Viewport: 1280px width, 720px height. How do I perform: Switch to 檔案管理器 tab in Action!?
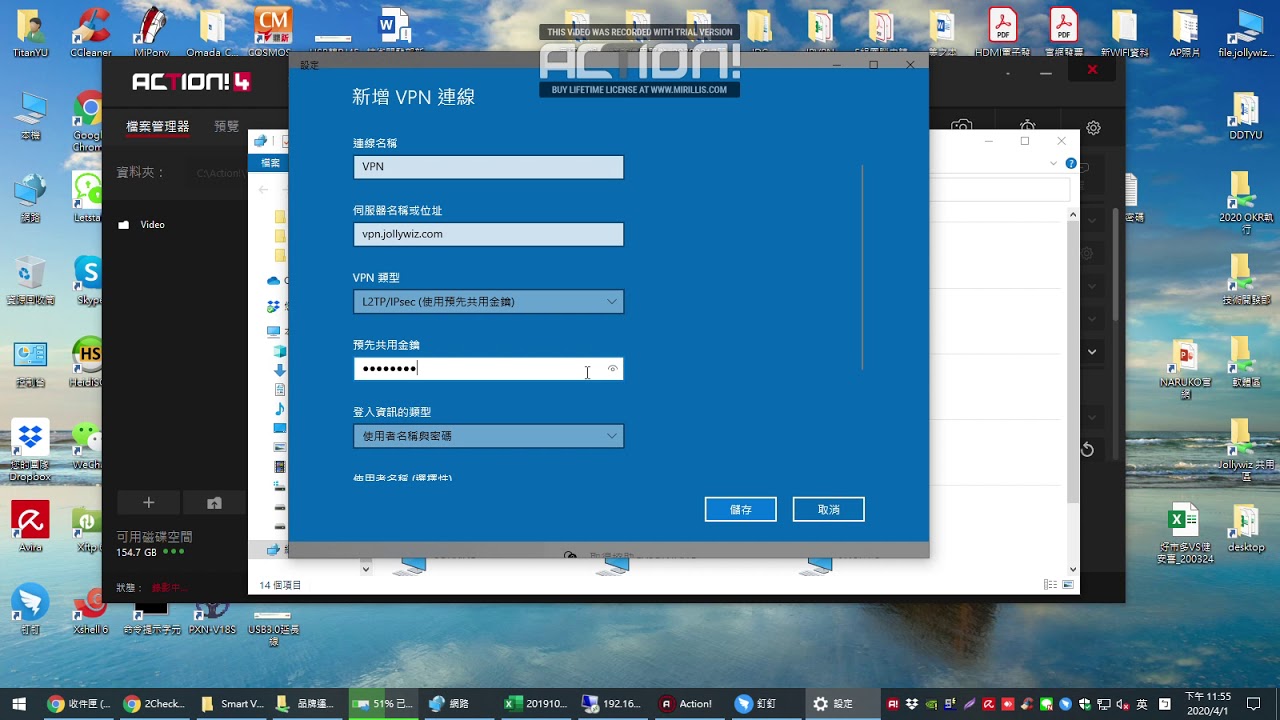pyautogui.click(x=157, y=126)
